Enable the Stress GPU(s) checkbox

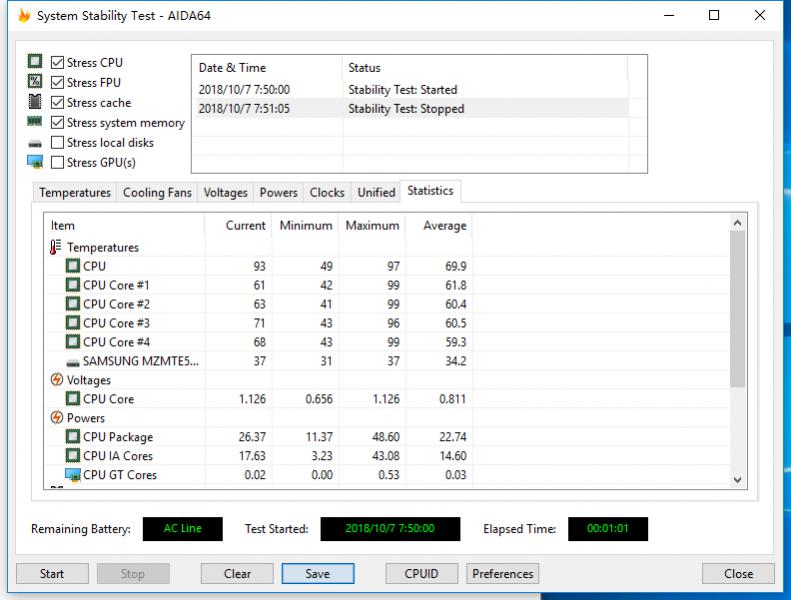(x=58, y=162)
